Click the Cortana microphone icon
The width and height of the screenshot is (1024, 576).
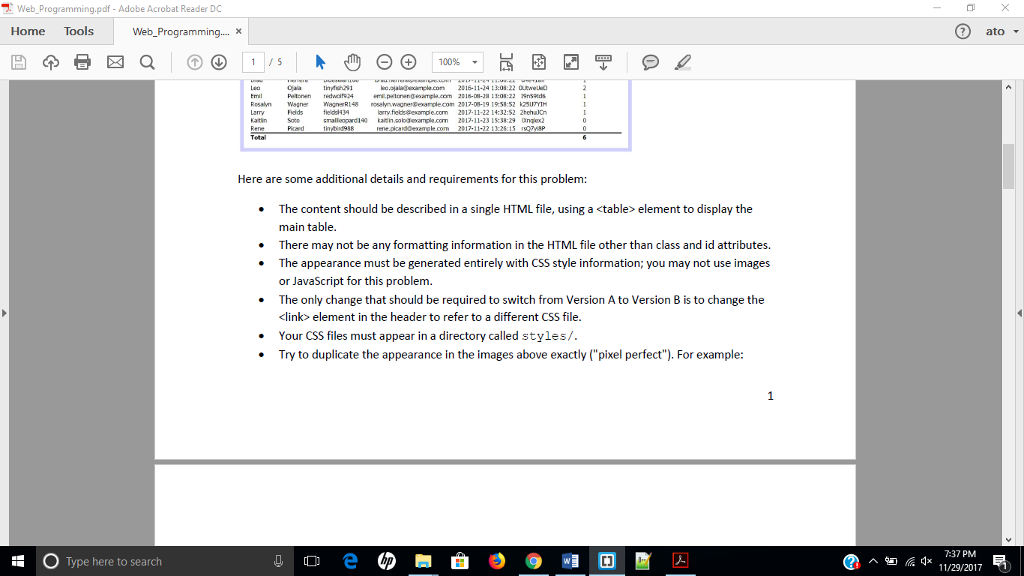pos(278,561)
